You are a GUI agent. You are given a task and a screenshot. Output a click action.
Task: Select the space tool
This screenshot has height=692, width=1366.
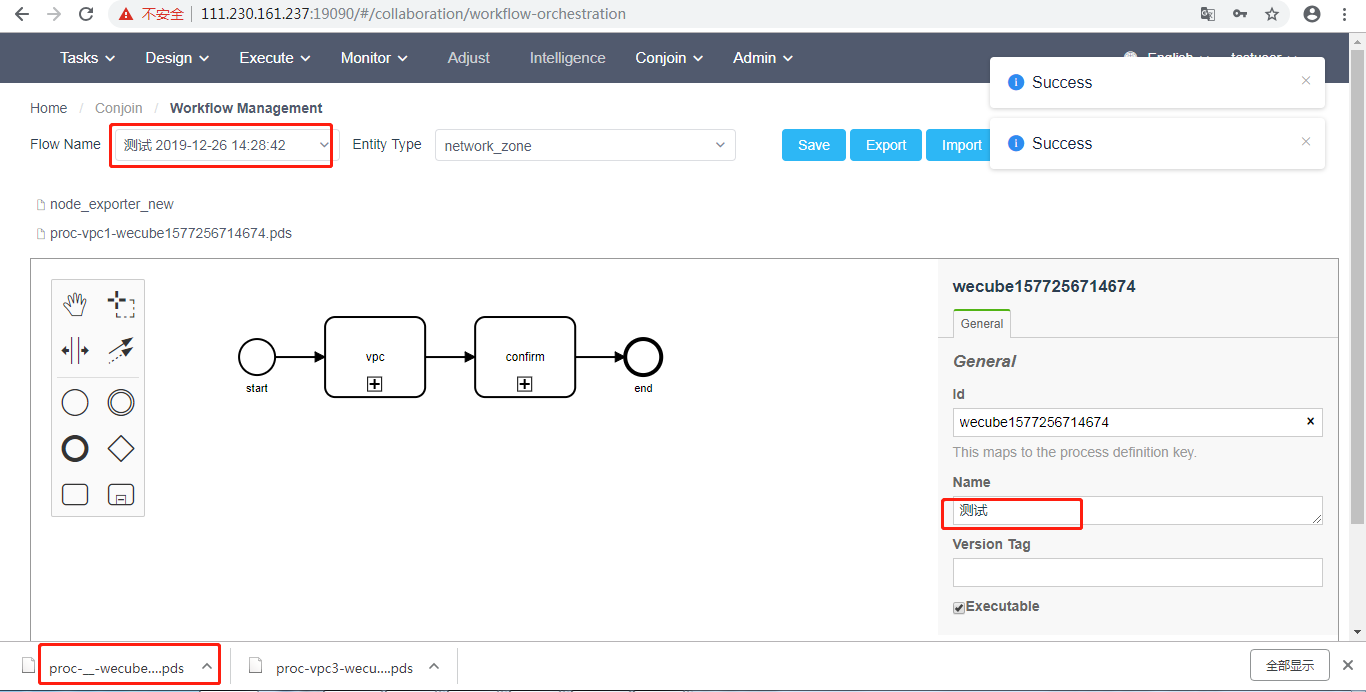pos(75,350)
